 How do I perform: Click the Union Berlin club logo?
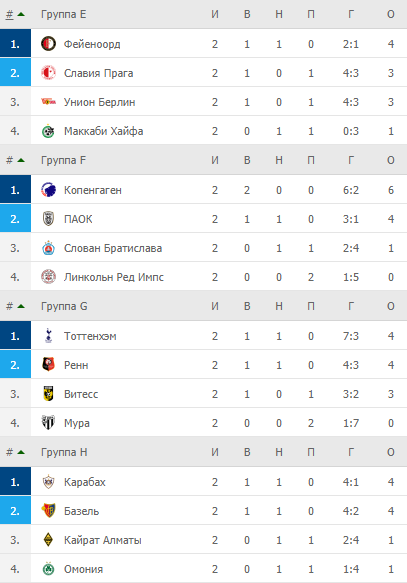click(x=48, y=102)
